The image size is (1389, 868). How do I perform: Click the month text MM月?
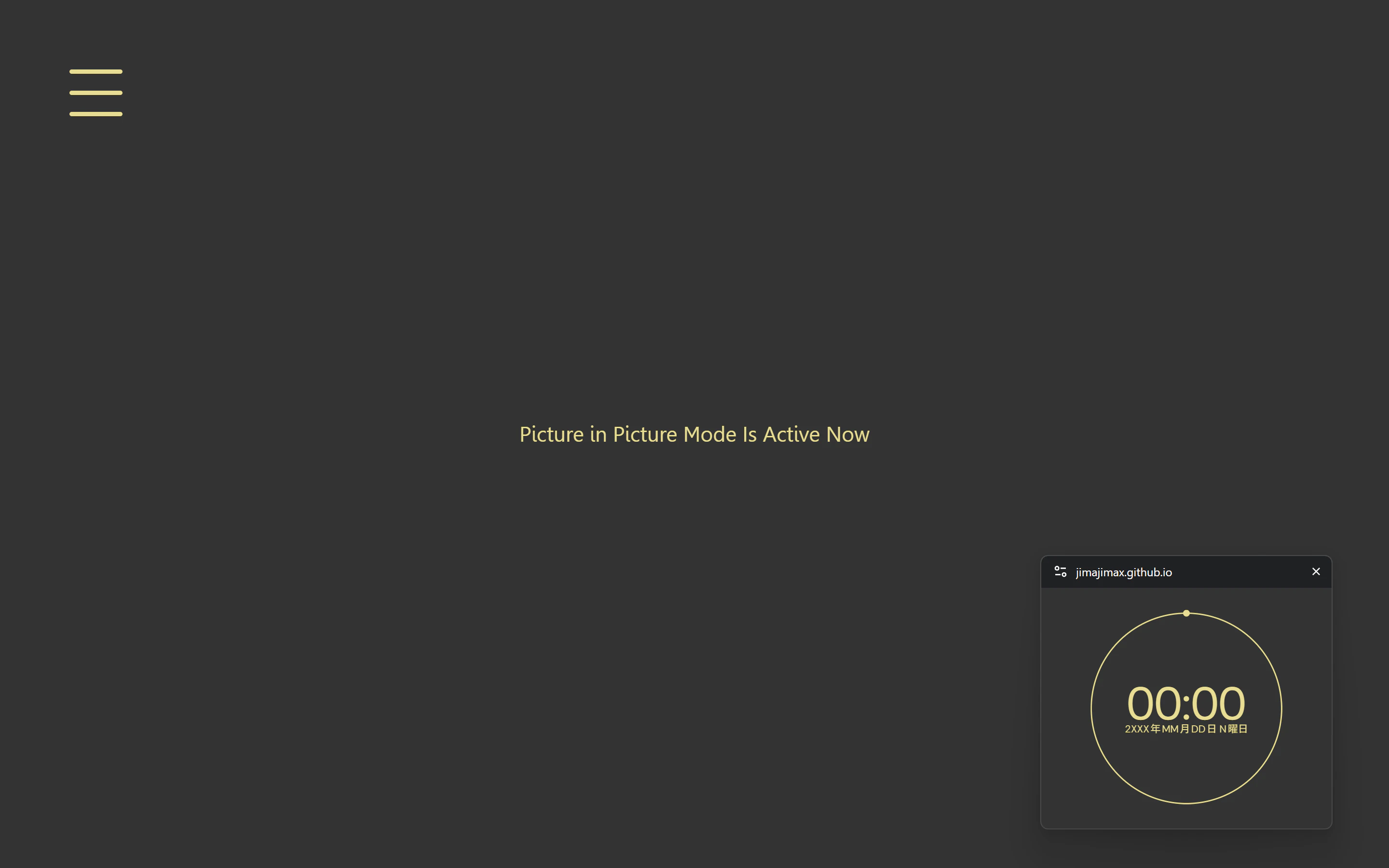[x=1175, y=729]
